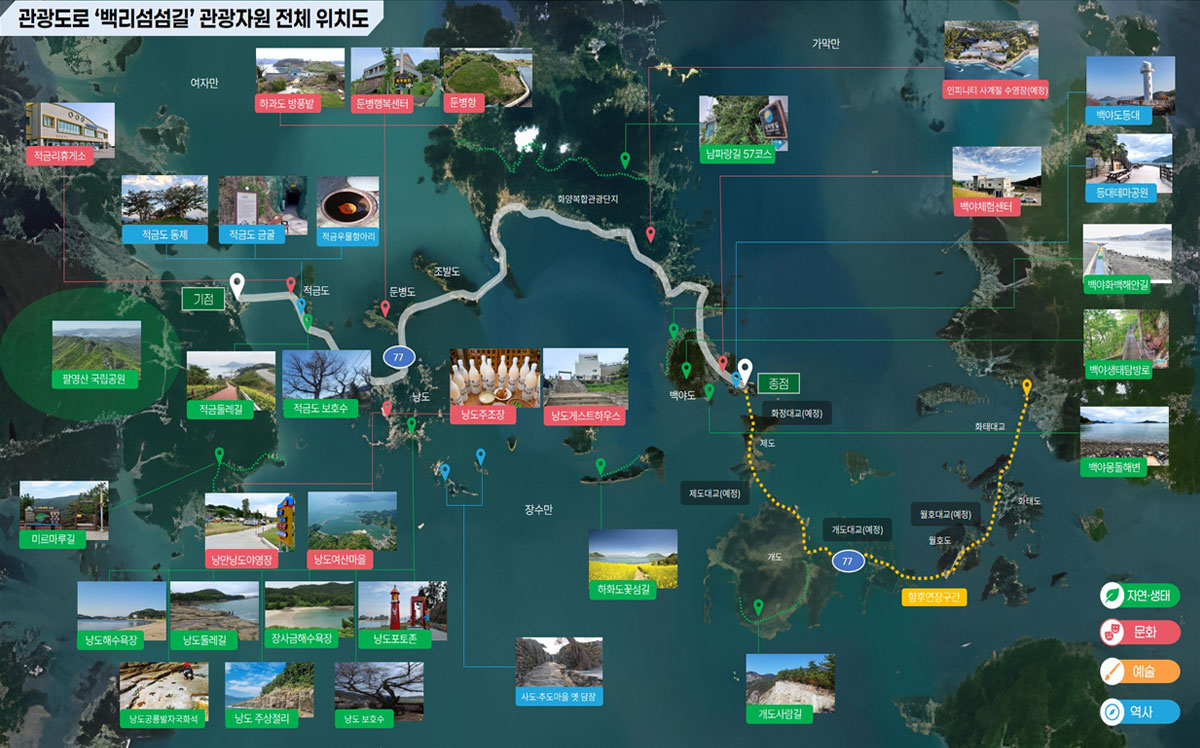The height and width of the screenshot is (748, 1200).
Task: Click the yellow 향후연장구간 label
Action: click(x=934, y=597)
